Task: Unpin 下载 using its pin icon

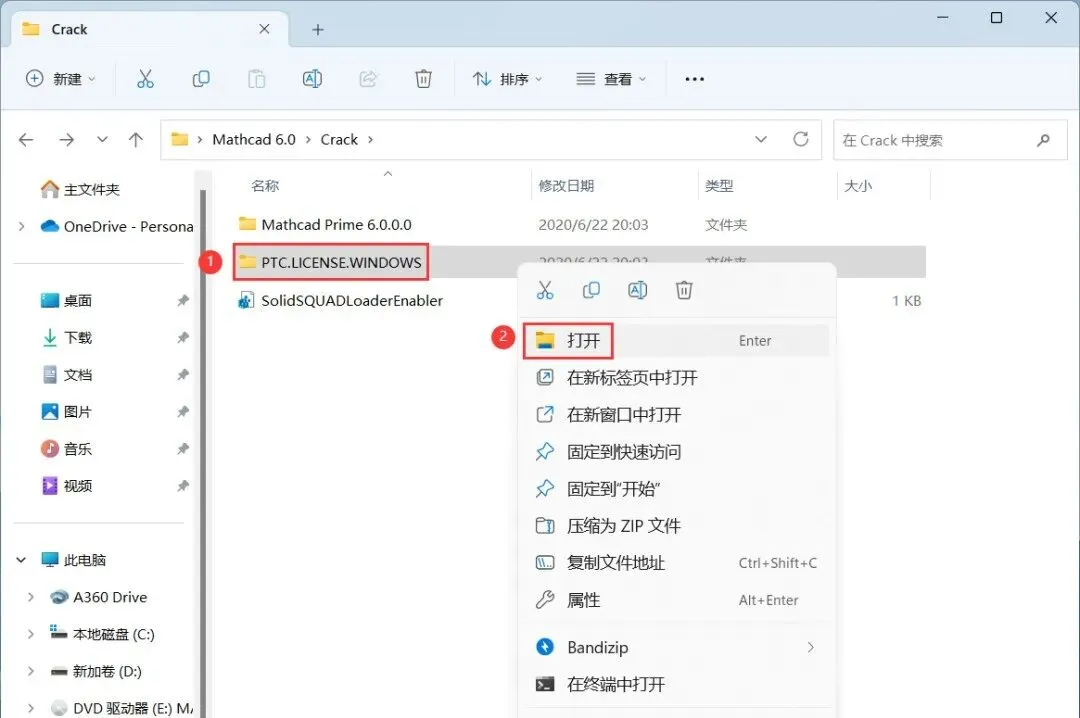Action: click(x=183, y=338)
